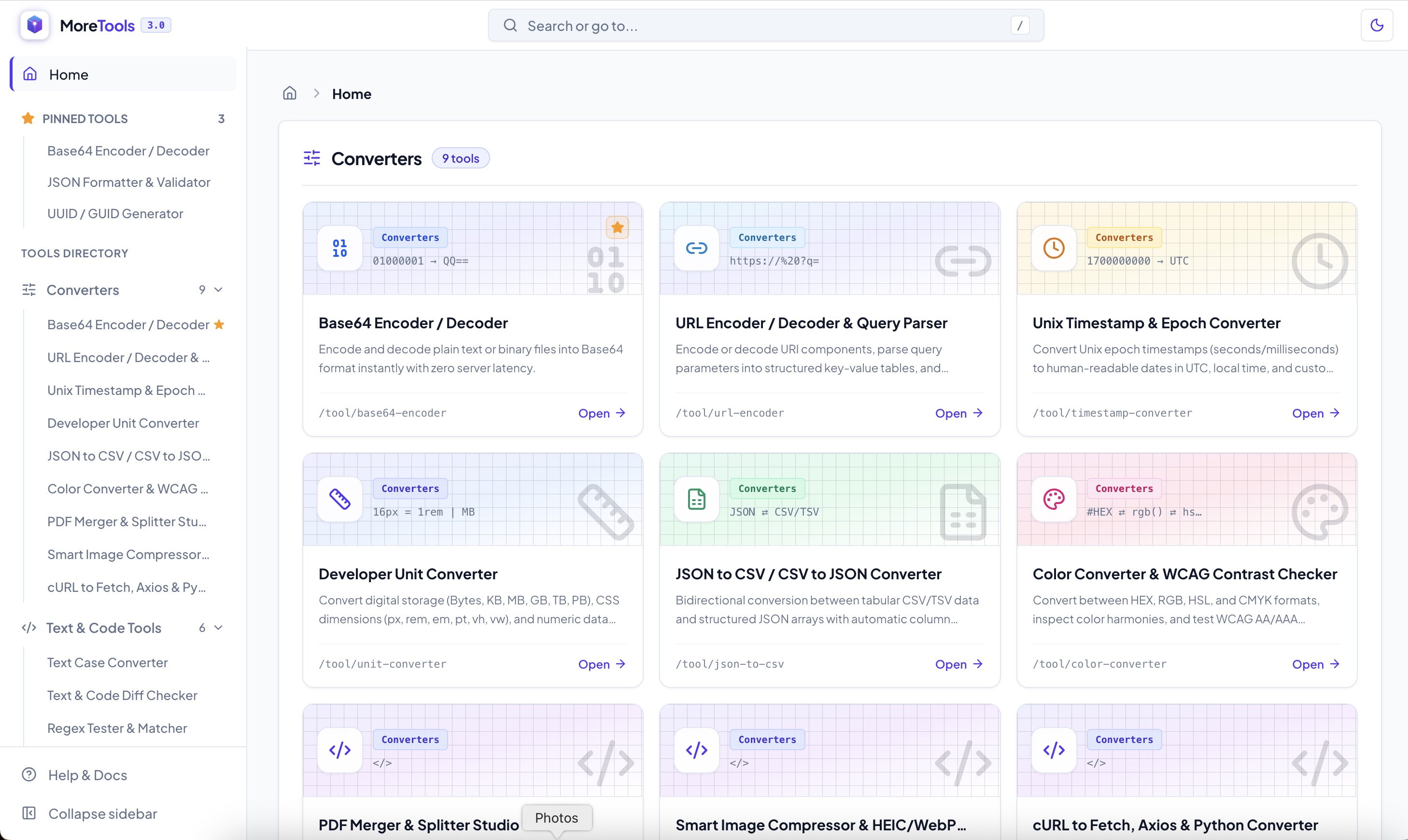
Task: Select JSON to CSV sidebar item
Action: pos(128,456)
